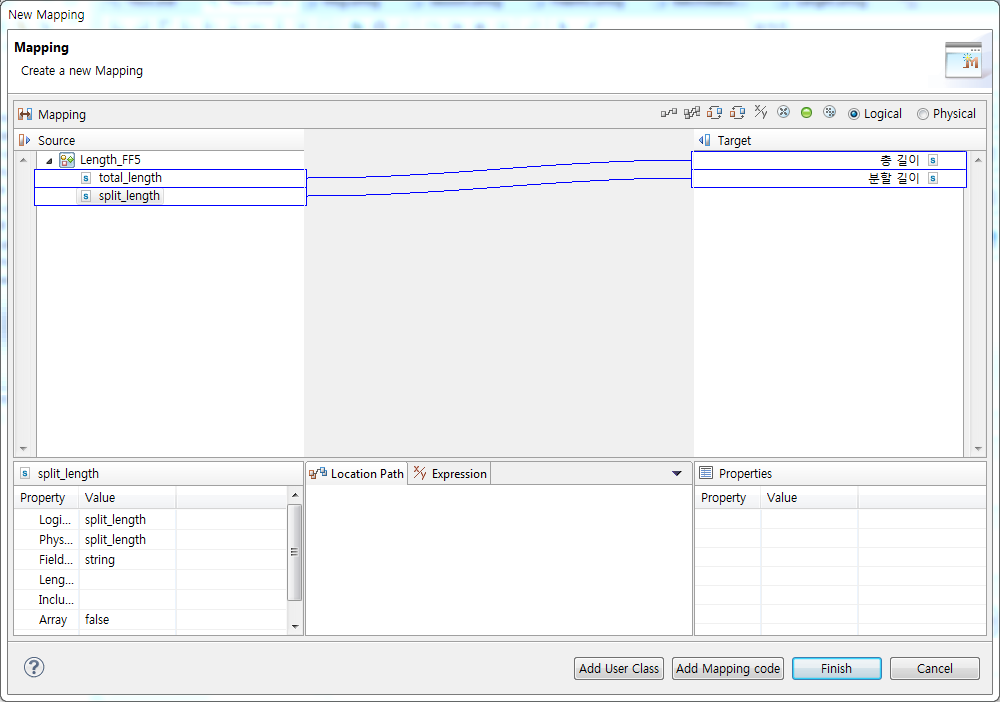Image resolution: width=1003 pixels, height=703 pixels.
Task: Click the second field copy toolbar icon
Action: pyautogui.click(x=739, y=113)
